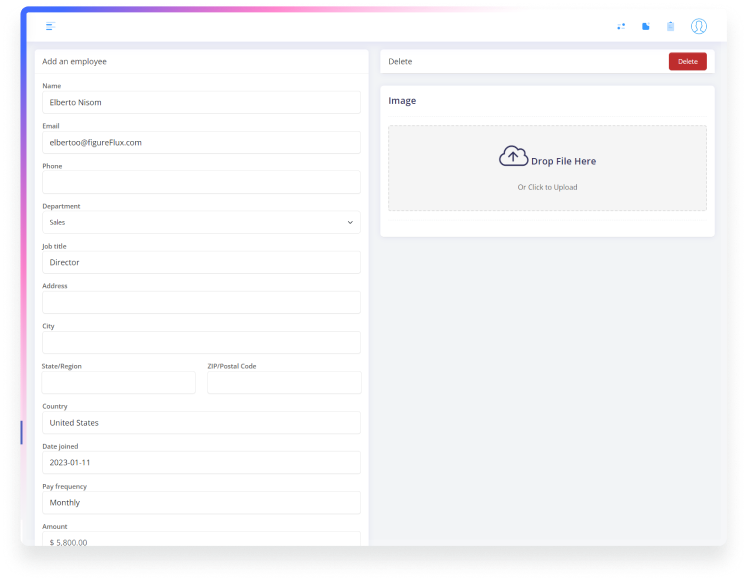
Task: Select the Country field showing United States
Action: click(x=201, y=422)
